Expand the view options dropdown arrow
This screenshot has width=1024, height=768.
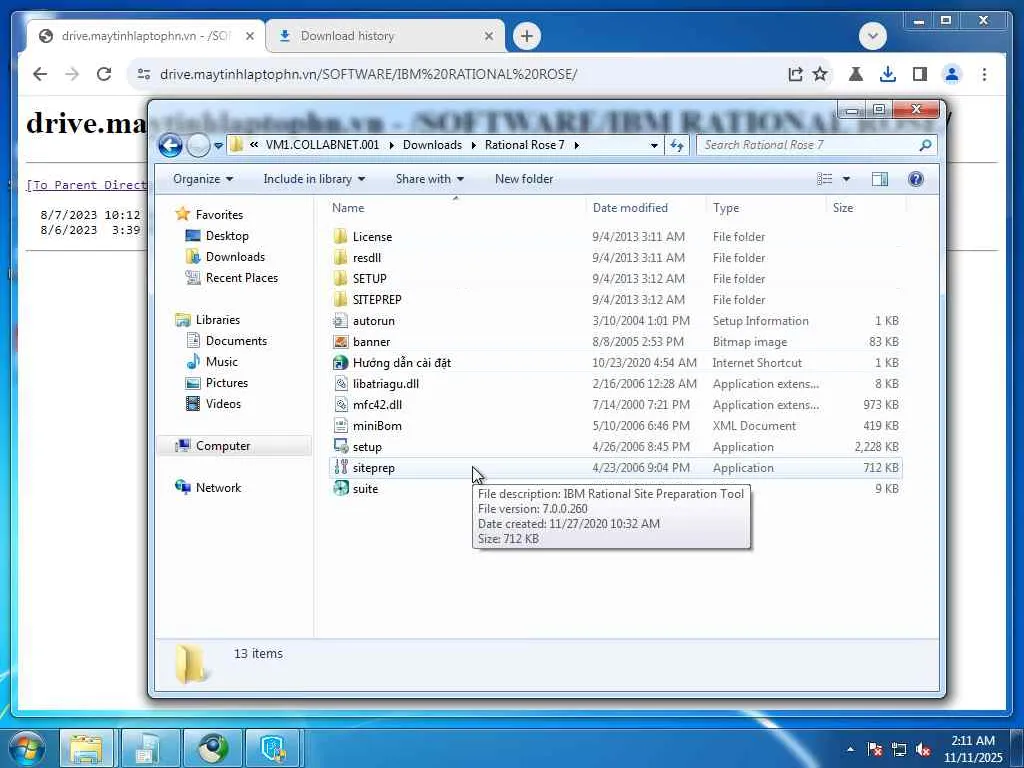tap(846, 179)
